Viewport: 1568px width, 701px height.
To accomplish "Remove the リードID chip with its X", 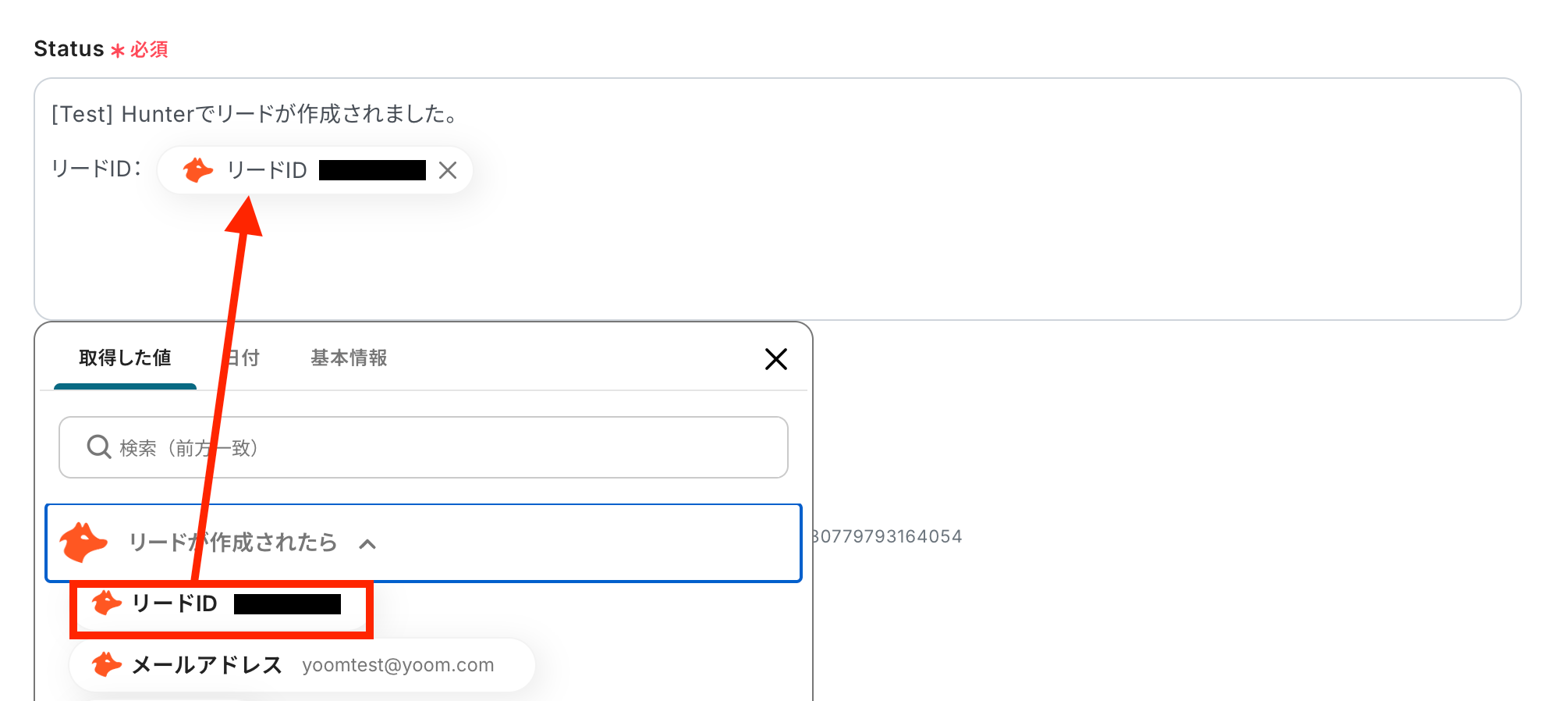I will point(447,170).
